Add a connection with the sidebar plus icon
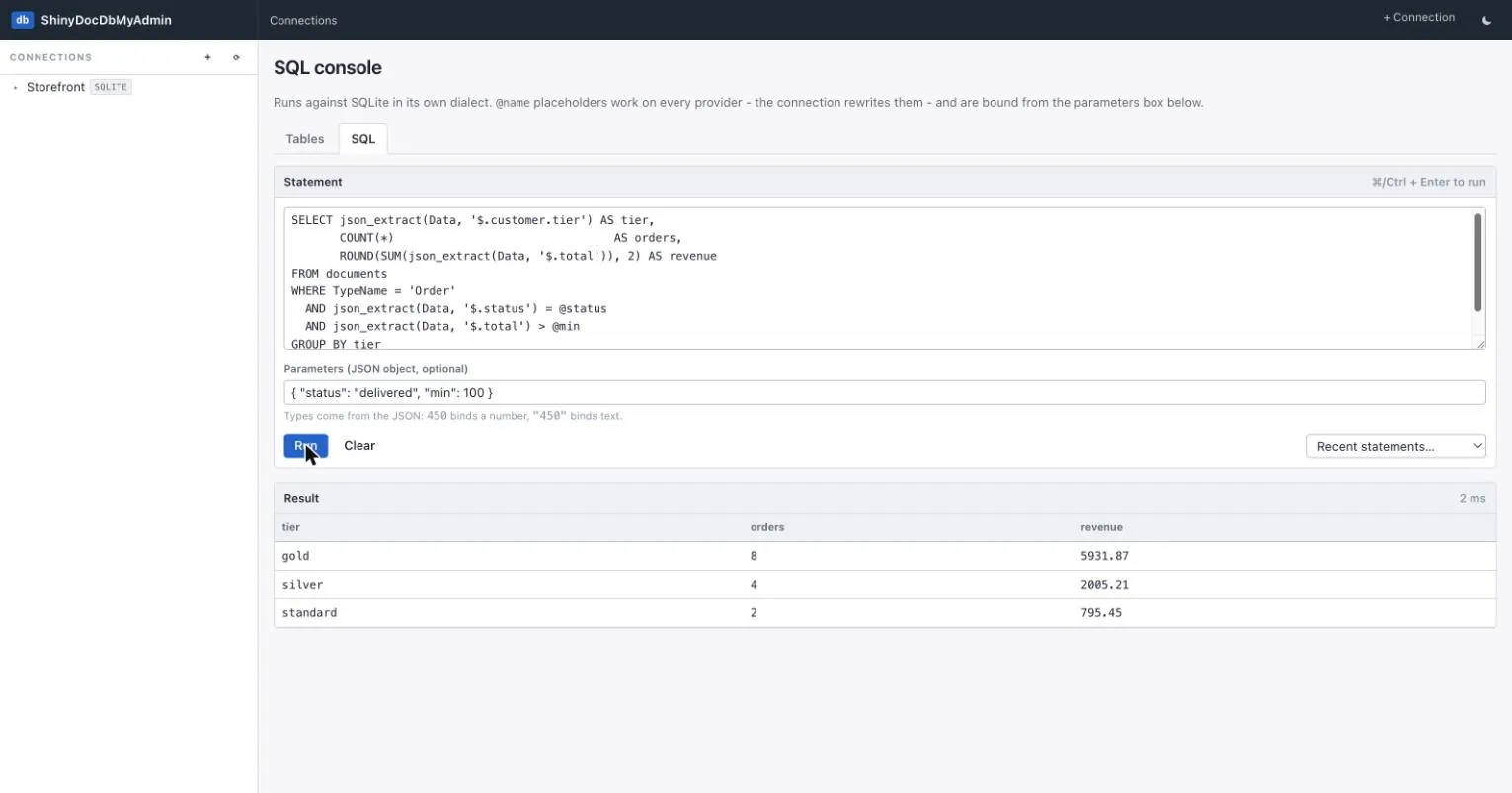This screenshot has width=1512, height=793. (x=207, y=57)
